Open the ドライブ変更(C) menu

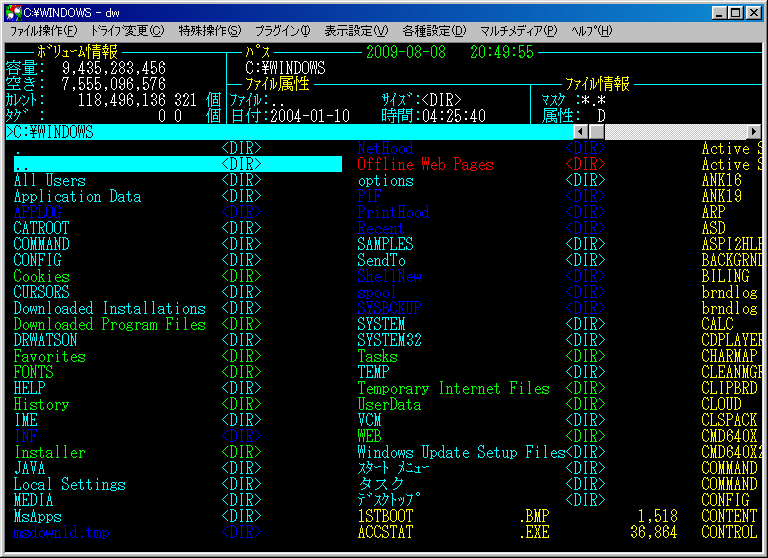click(127, 31)
